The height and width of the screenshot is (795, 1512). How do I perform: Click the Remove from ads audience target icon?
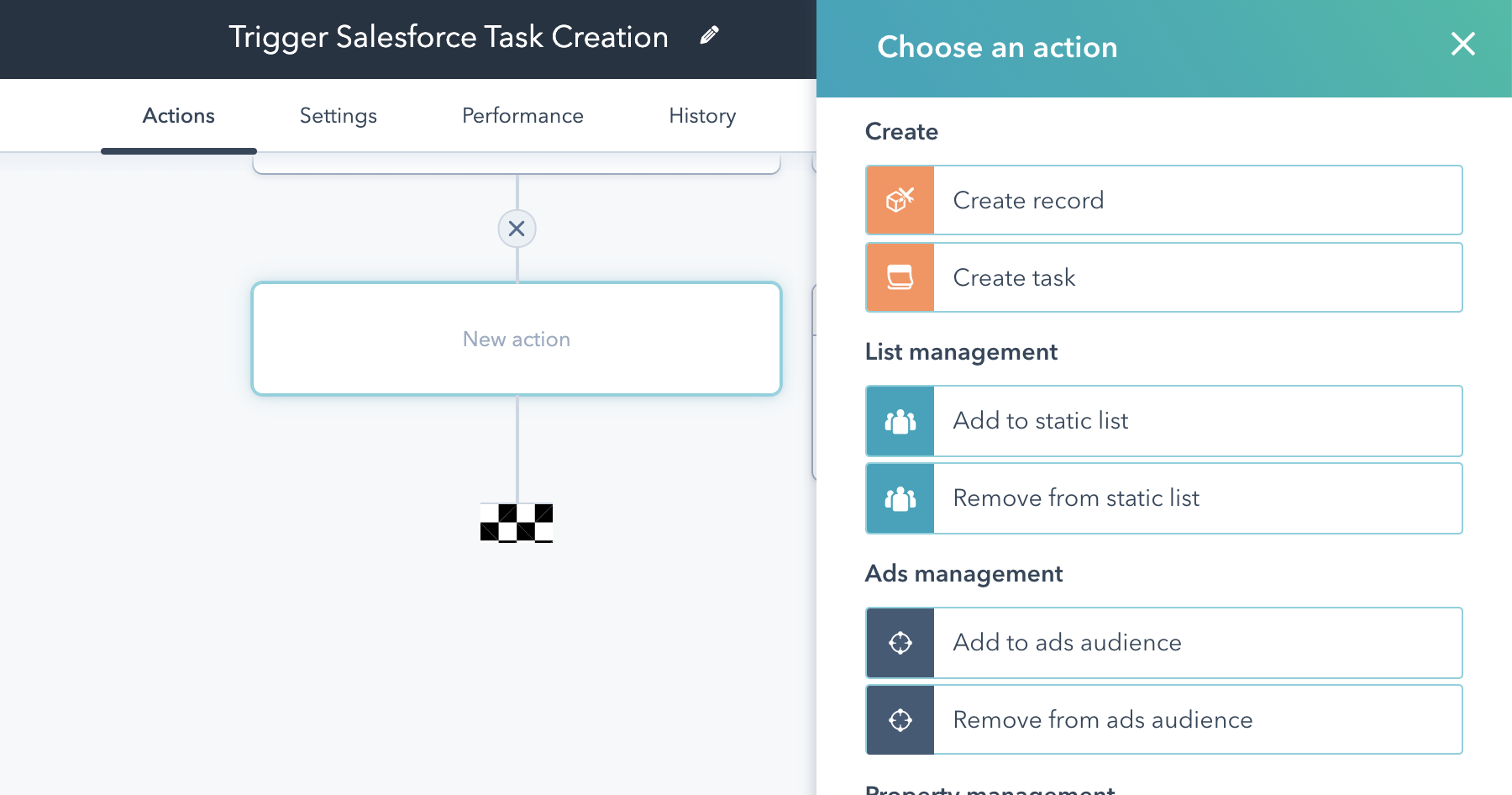tap(900, 719)
